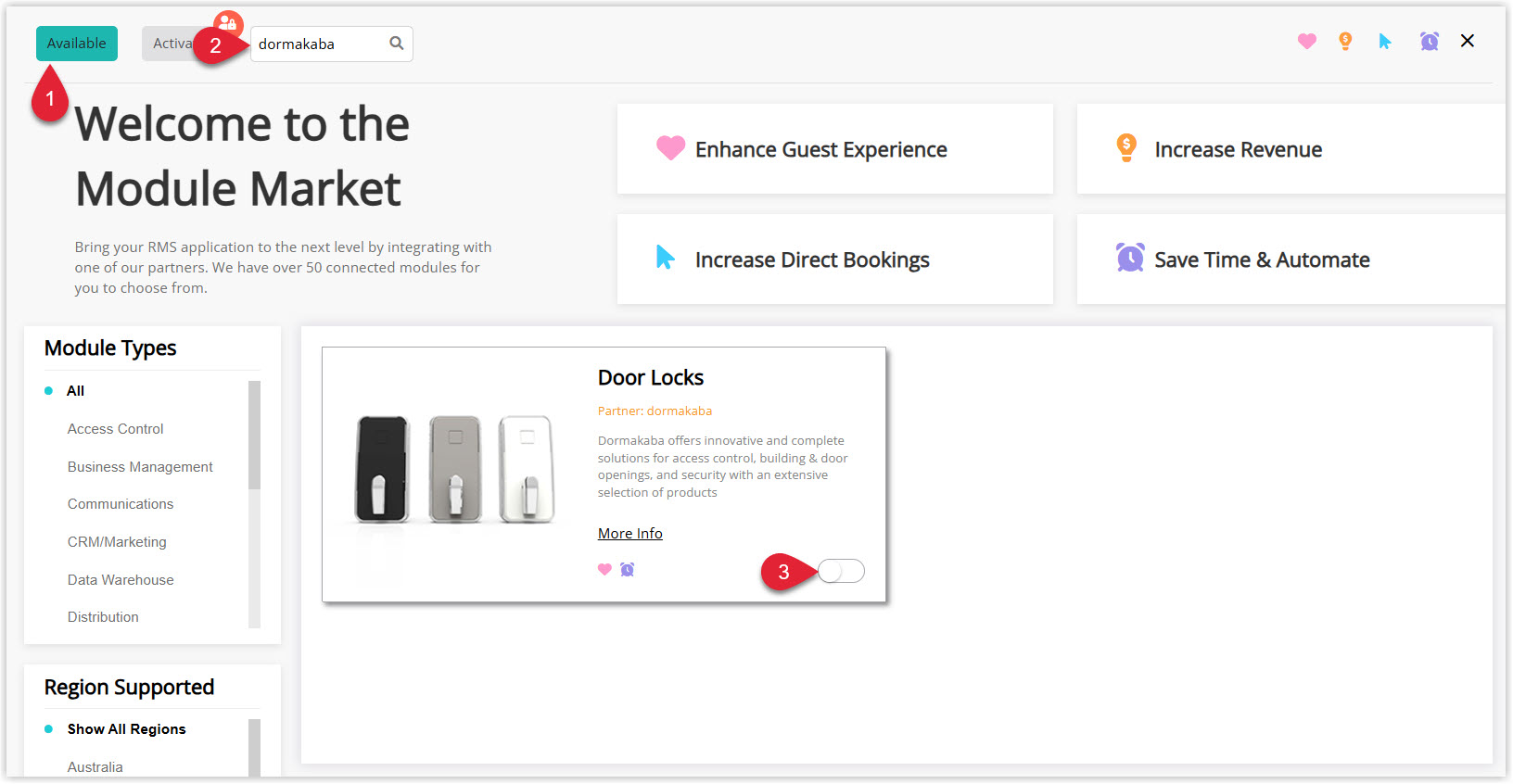Toggle the Door Locks module switch on
The width and height of the screenshot is (1513, 784).
[x=841, y=571]
